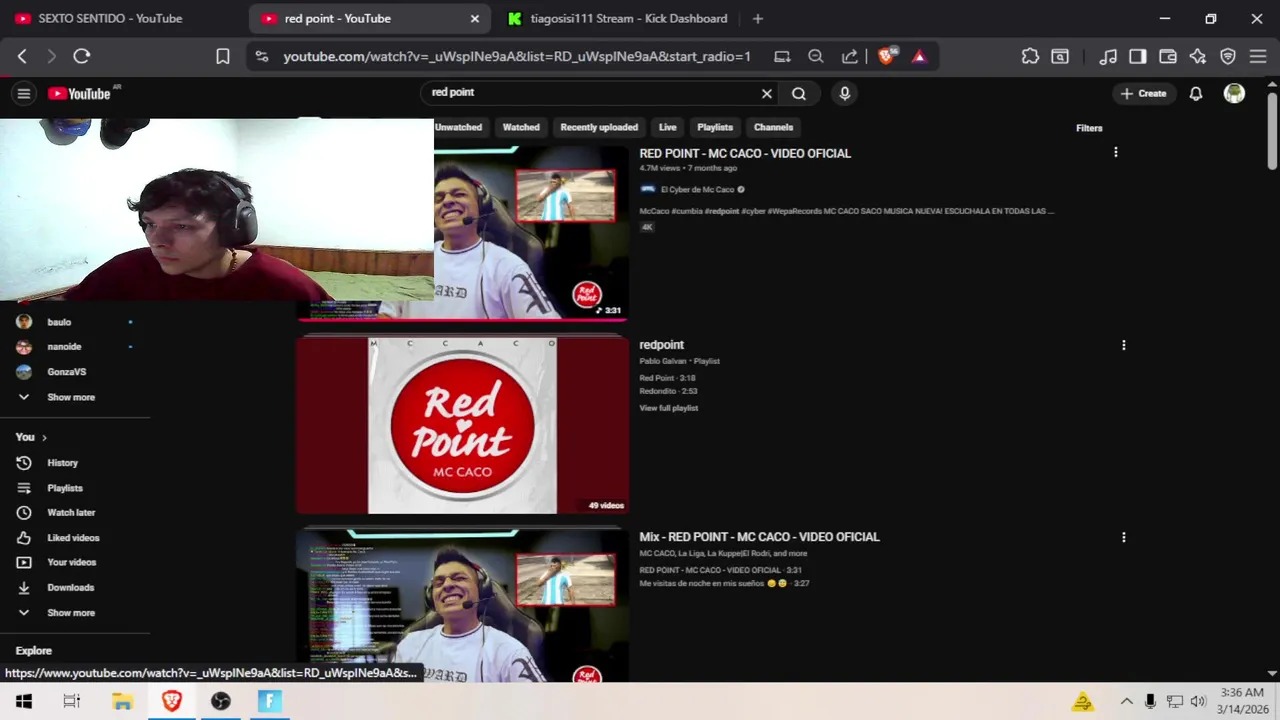Open OBS Studio from the taskbar

pyautogui.click(x=221, y=701)
